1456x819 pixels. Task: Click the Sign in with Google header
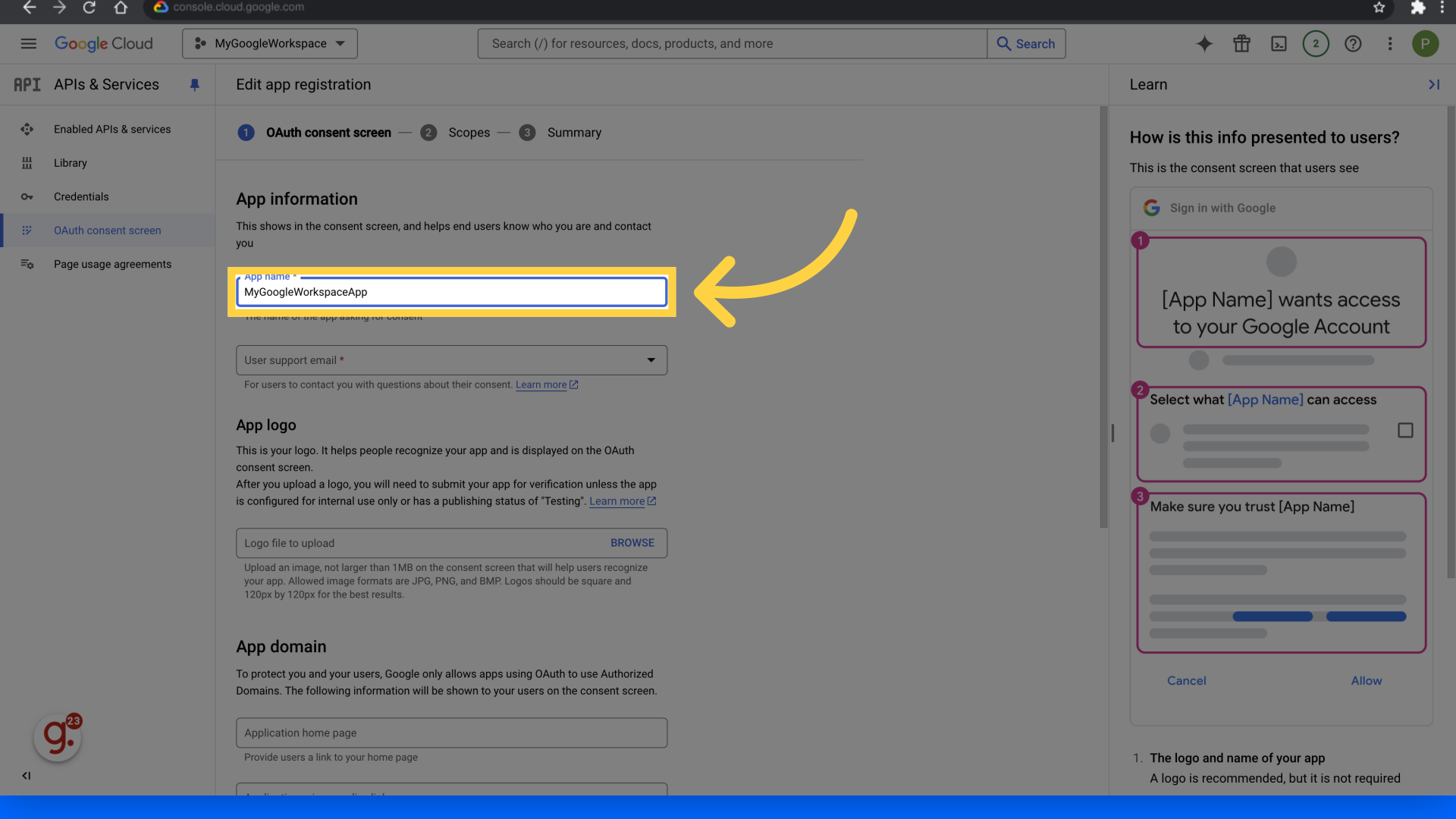[x=1281, y=208]
